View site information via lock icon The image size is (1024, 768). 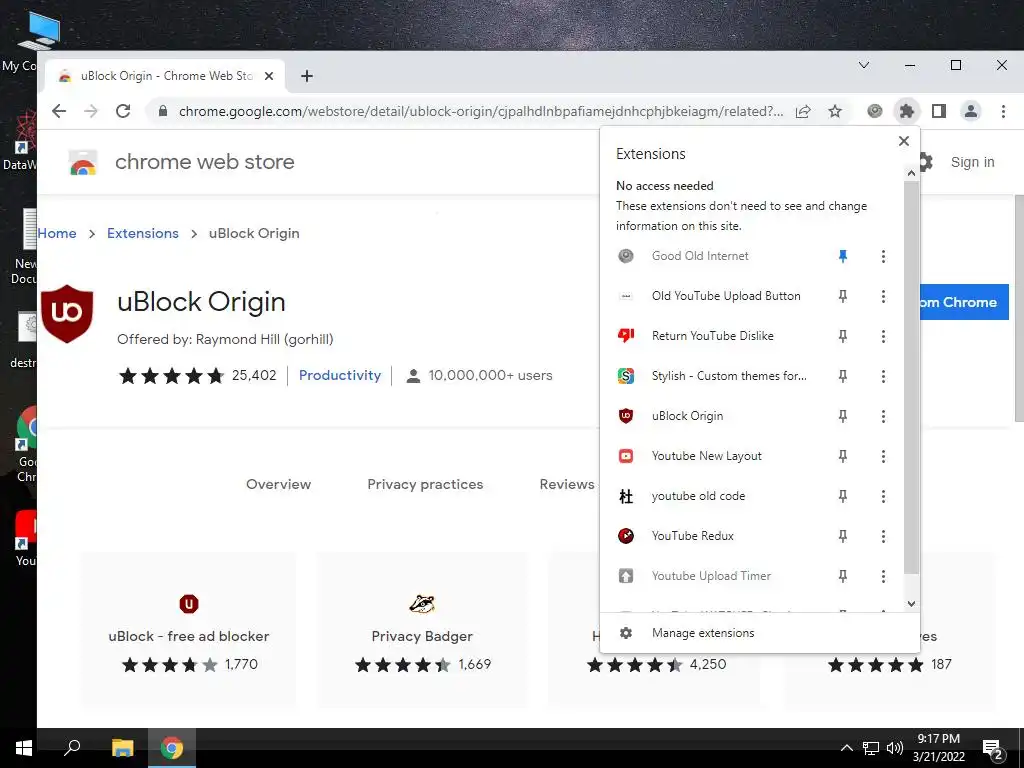tap(163, 111)
